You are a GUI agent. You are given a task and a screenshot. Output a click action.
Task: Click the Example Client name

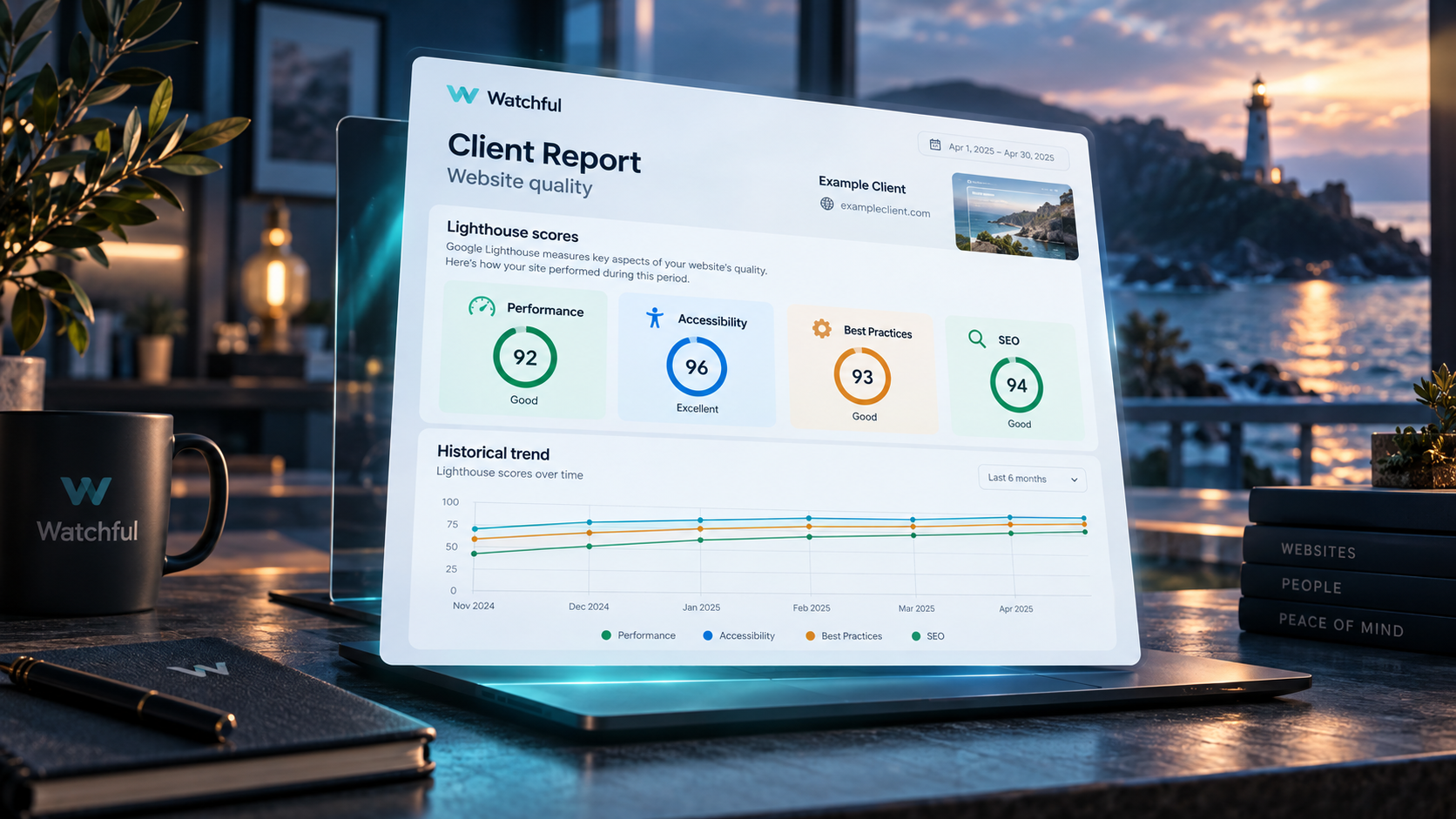[862, 185]
